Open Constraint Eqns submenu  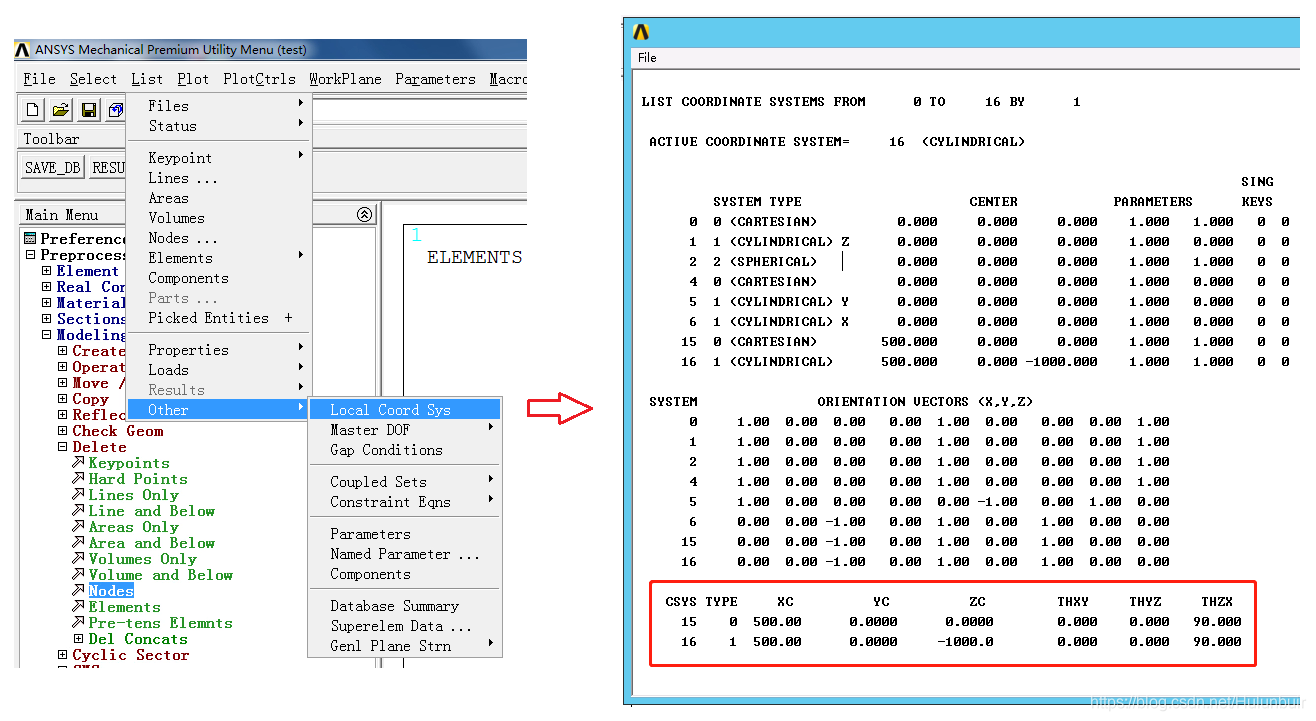click(x=404, y=502)
